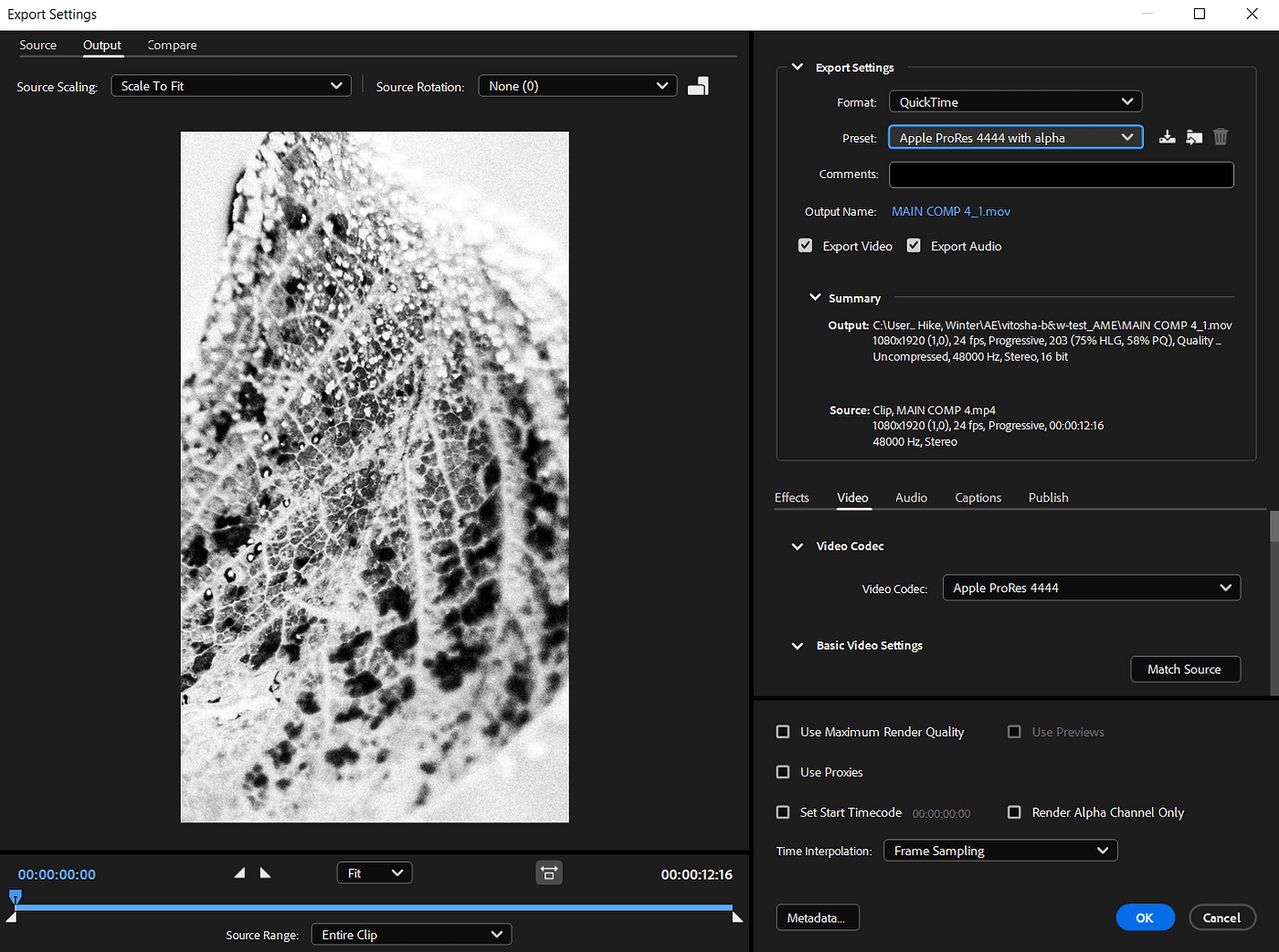Open the Video Codec dropdown

[x=1091, y=588]
